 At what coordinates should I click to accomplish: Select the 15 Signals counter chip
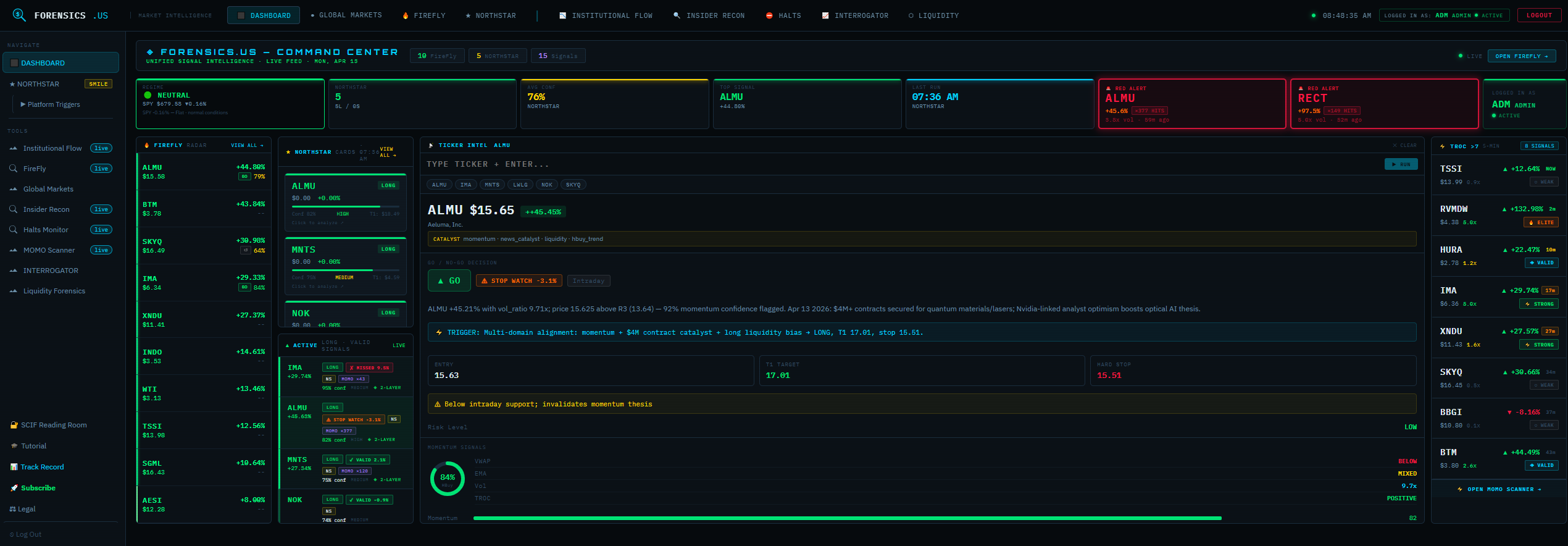[x=558, y=56]
